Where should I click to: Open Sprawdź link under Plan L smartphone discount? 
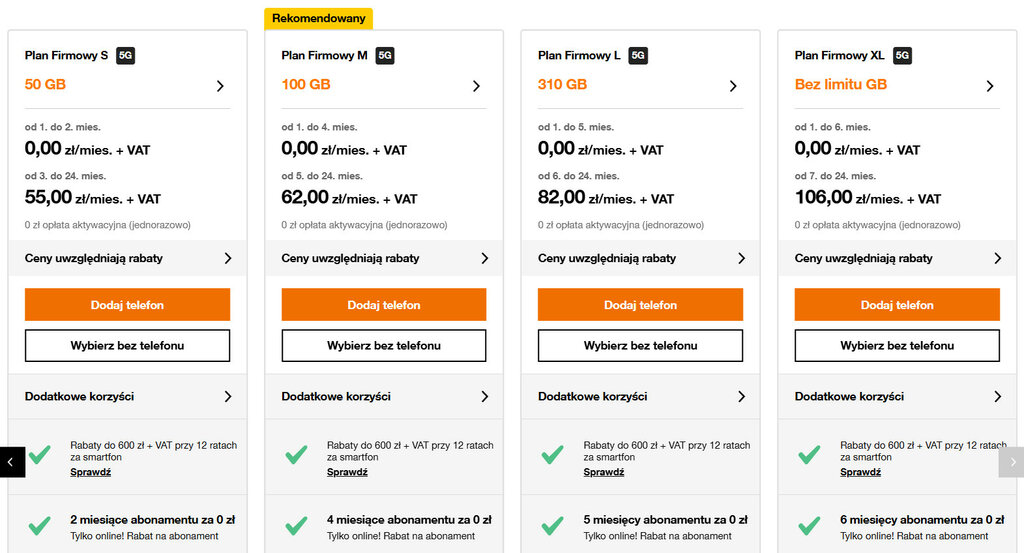click(x=604, y=472)
